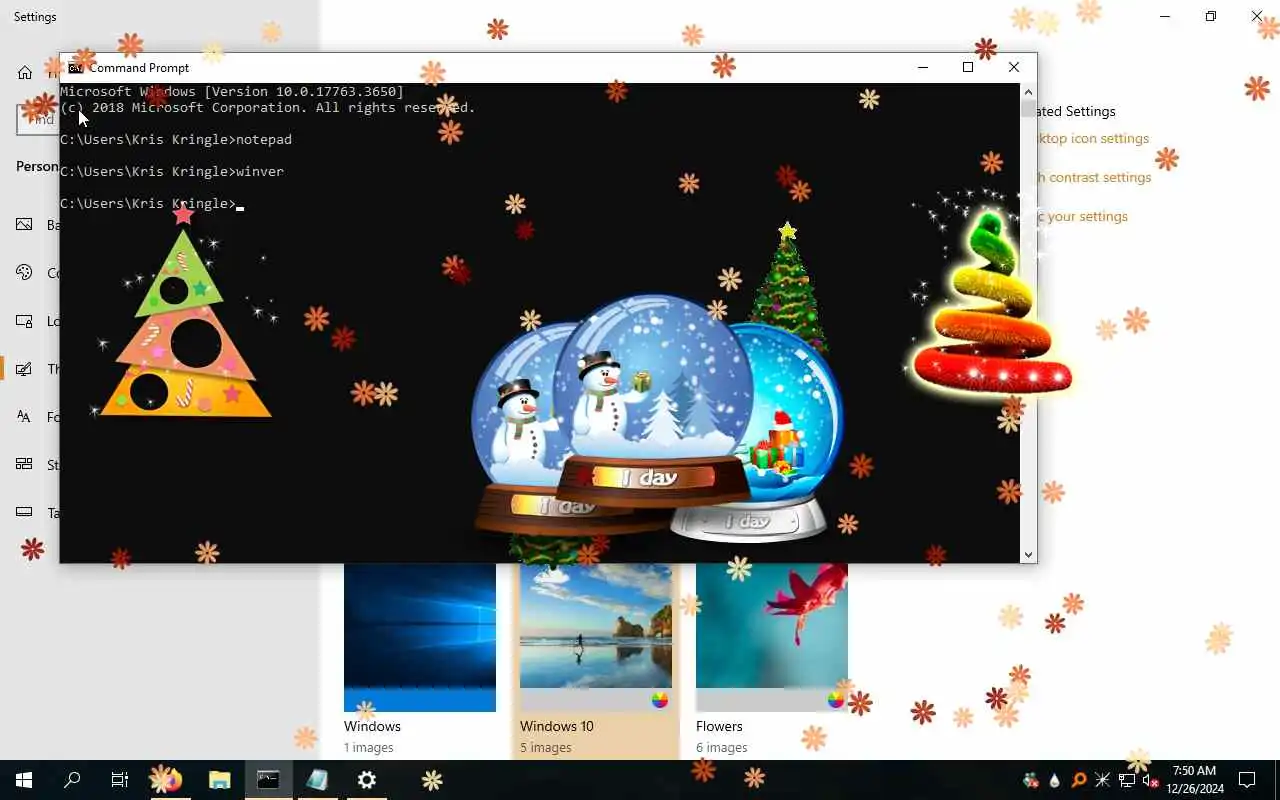
Task: Click the water drop tray icon
Action: tap(1055, 780)
